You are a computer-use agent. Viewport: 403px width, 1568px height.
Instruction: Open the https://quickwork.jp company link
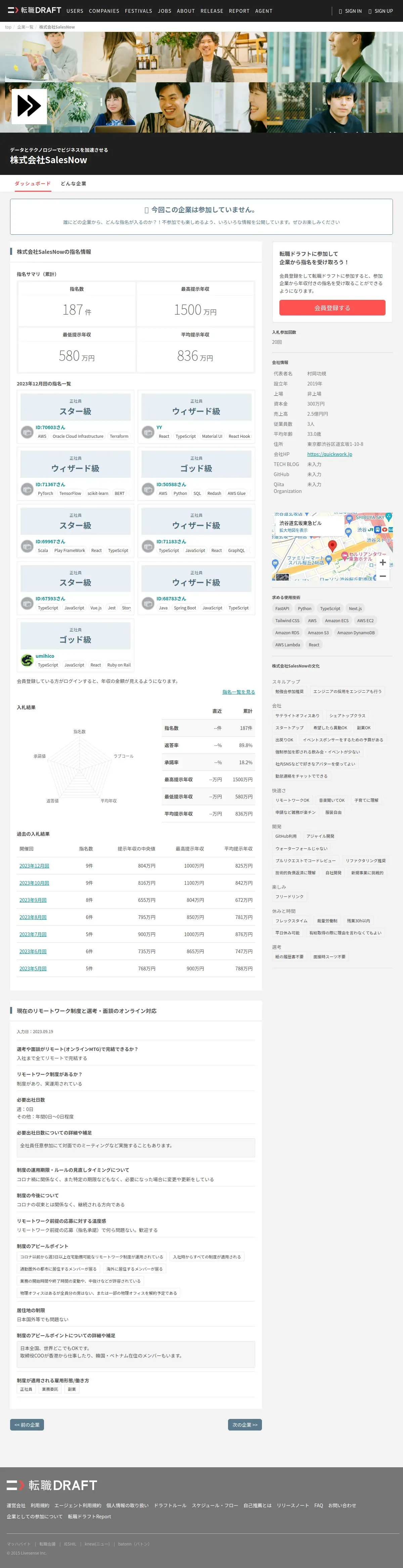tap(329, 454)
